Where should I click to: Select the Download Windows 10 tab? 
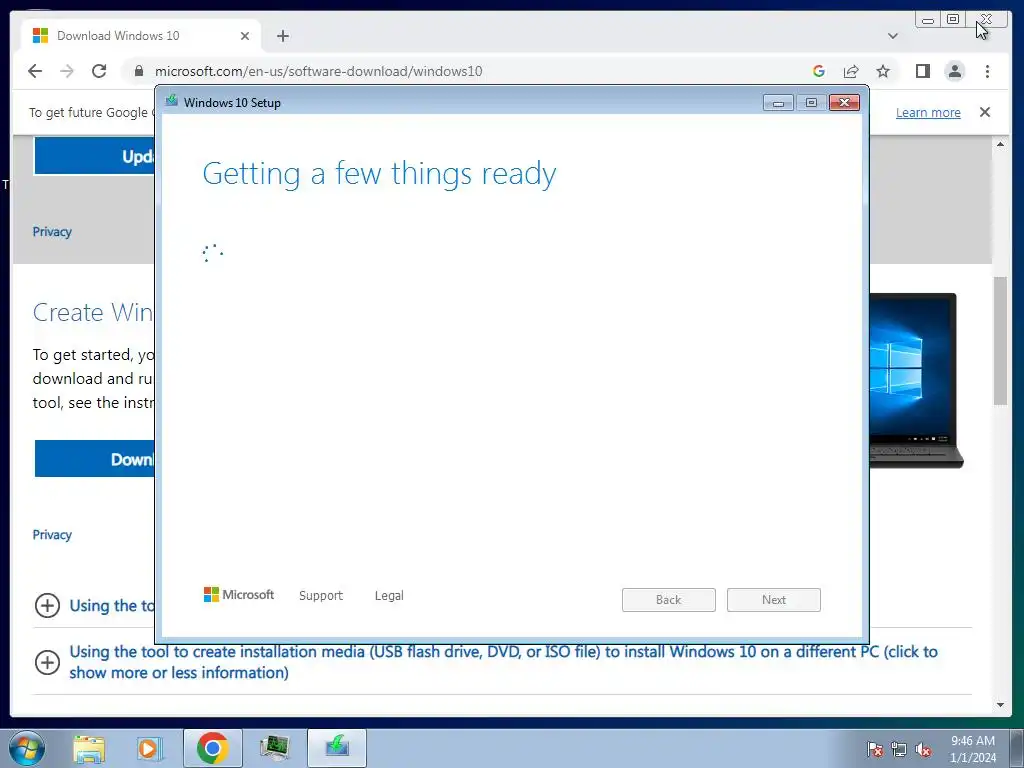[141, 36]
